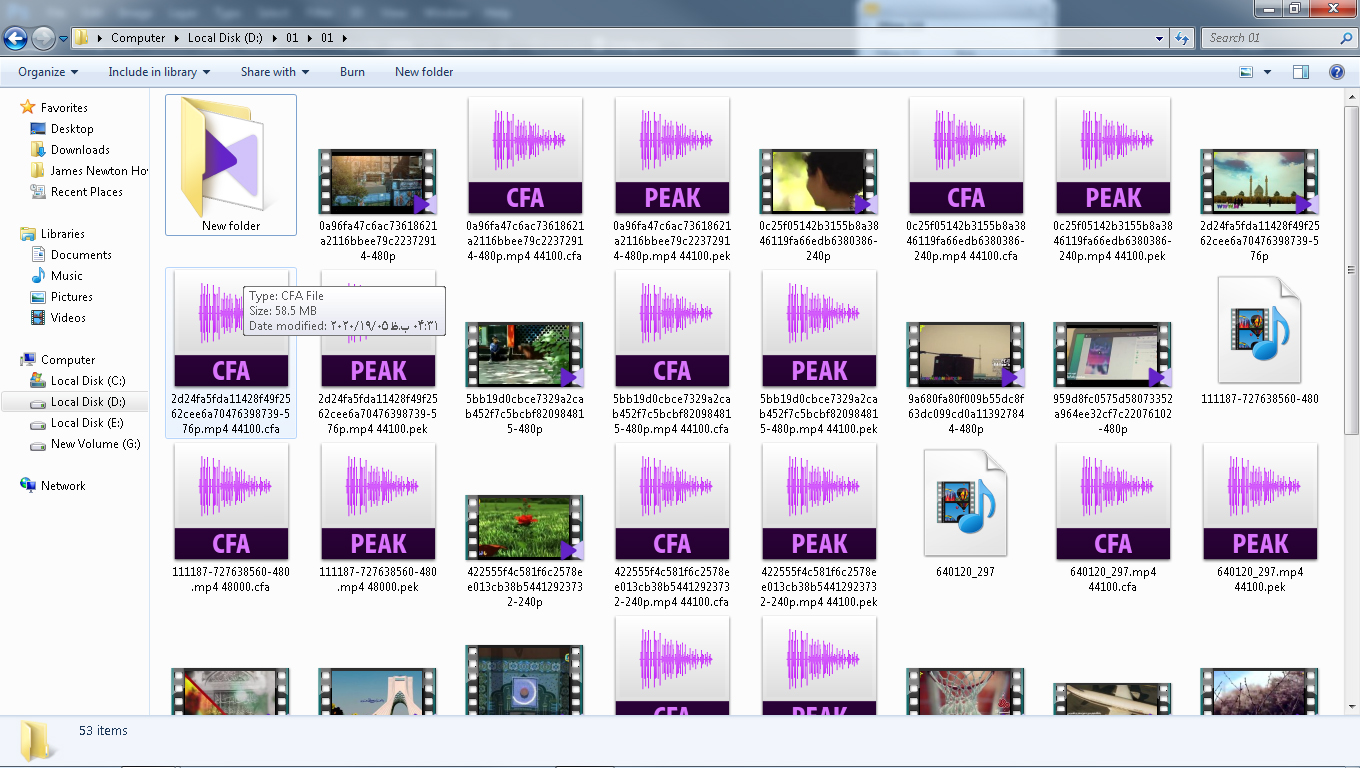Select CFA file 111187-727638560-480.mp4 48000.cfa
Viewport: 1360px width, 768px height.
pyautogui.click(x=231, y=502)
